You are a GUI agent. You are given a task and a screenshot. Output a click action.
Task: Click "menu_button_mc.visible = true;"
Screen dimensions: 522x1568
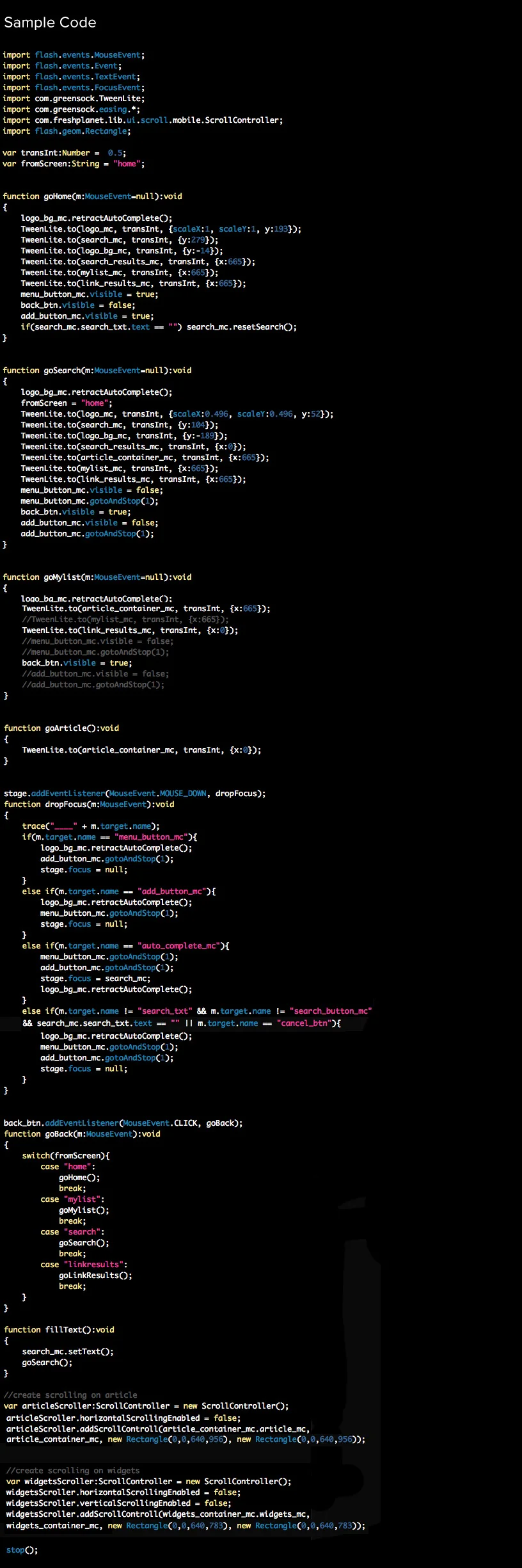(90, 294)
